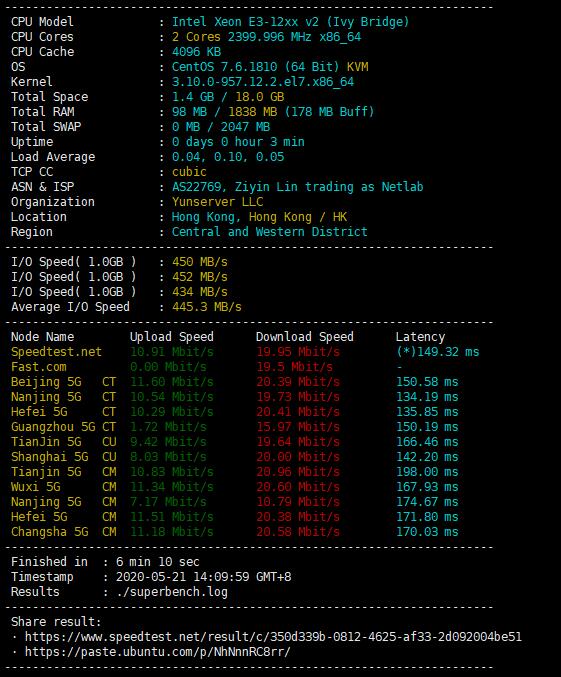Select the Yunserver LLC organization text
The height and width of the screenshot is (677, 561).
[x=217, y=202]
